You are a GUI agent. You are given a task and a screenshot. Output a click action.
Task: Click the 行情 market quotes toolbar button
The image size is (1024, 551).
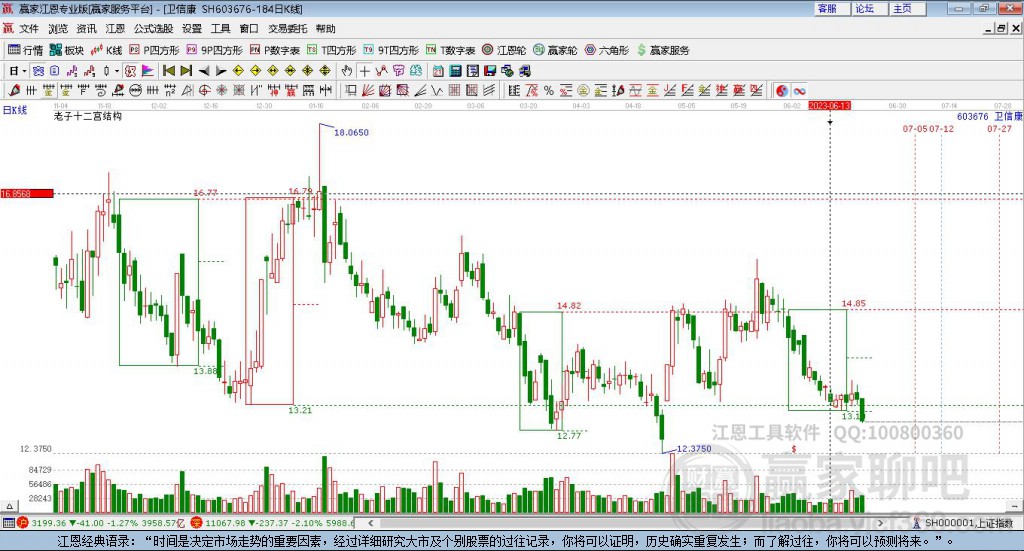tap(26, 50)
